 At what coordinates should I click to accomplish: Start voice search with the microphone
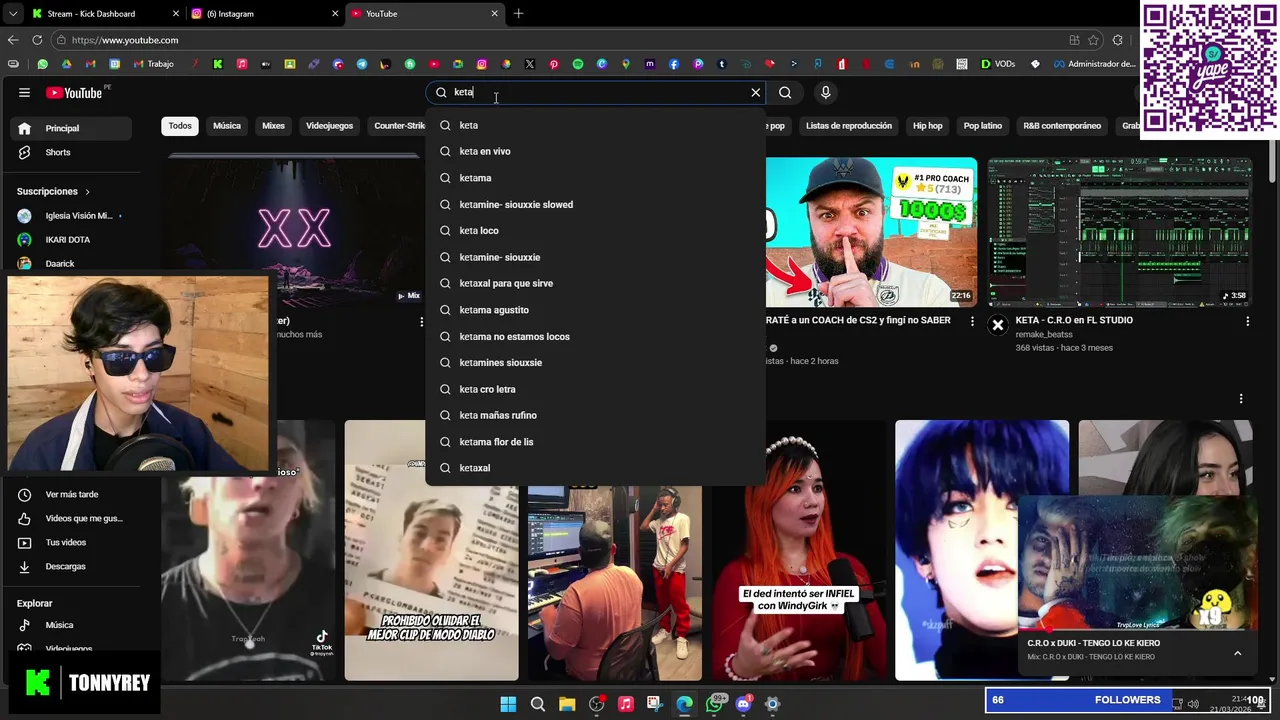coord(825,92)
